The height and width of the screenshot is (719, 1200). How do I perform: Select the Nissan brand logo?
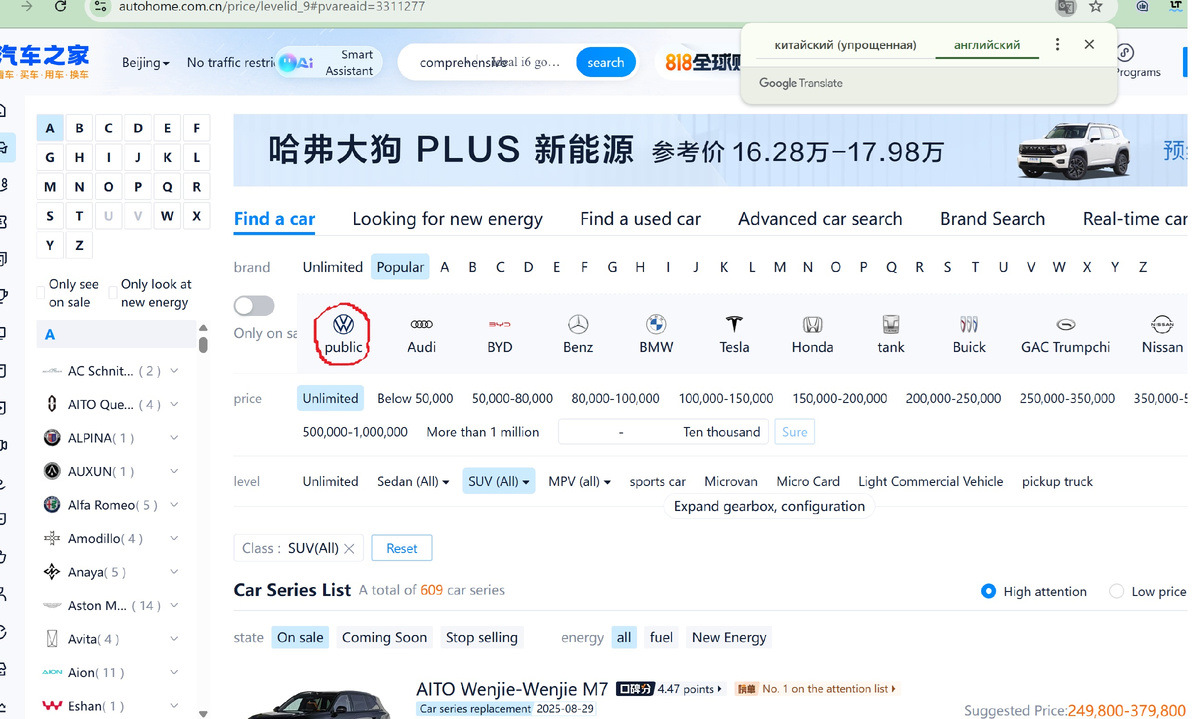1162,324
